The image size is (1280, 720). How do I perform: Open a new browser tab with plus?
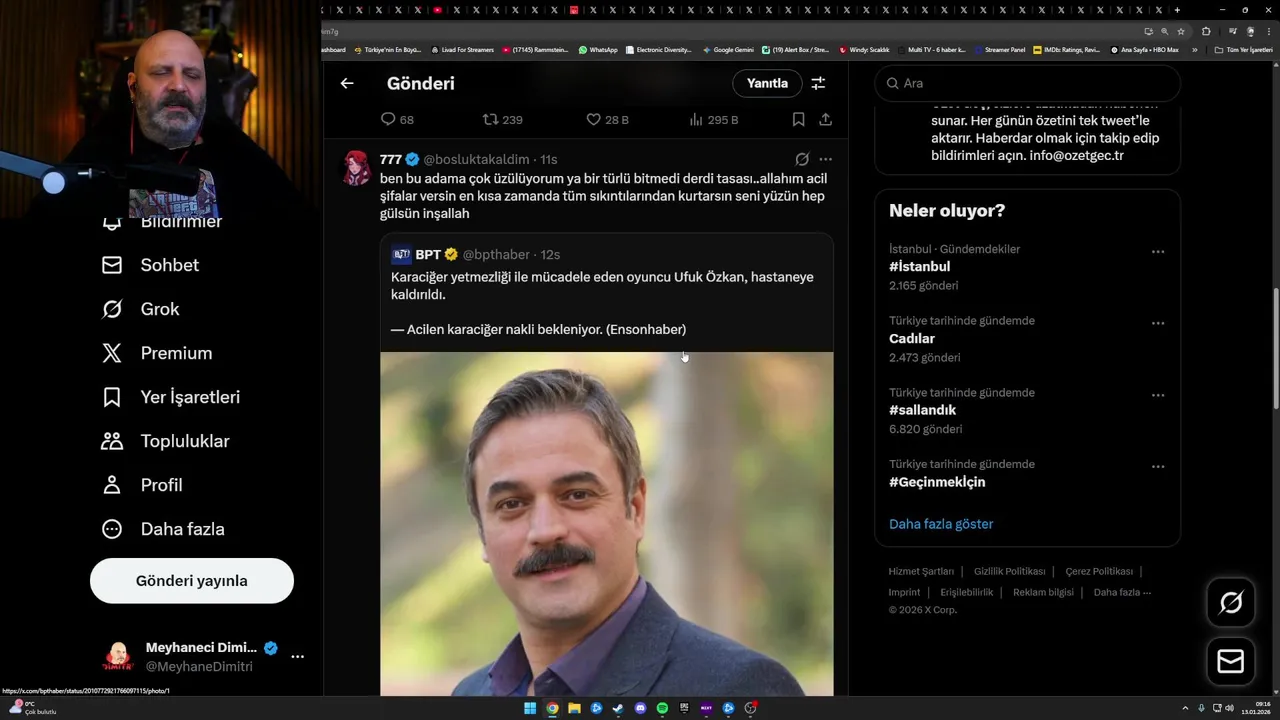[x=1177, y=10]
